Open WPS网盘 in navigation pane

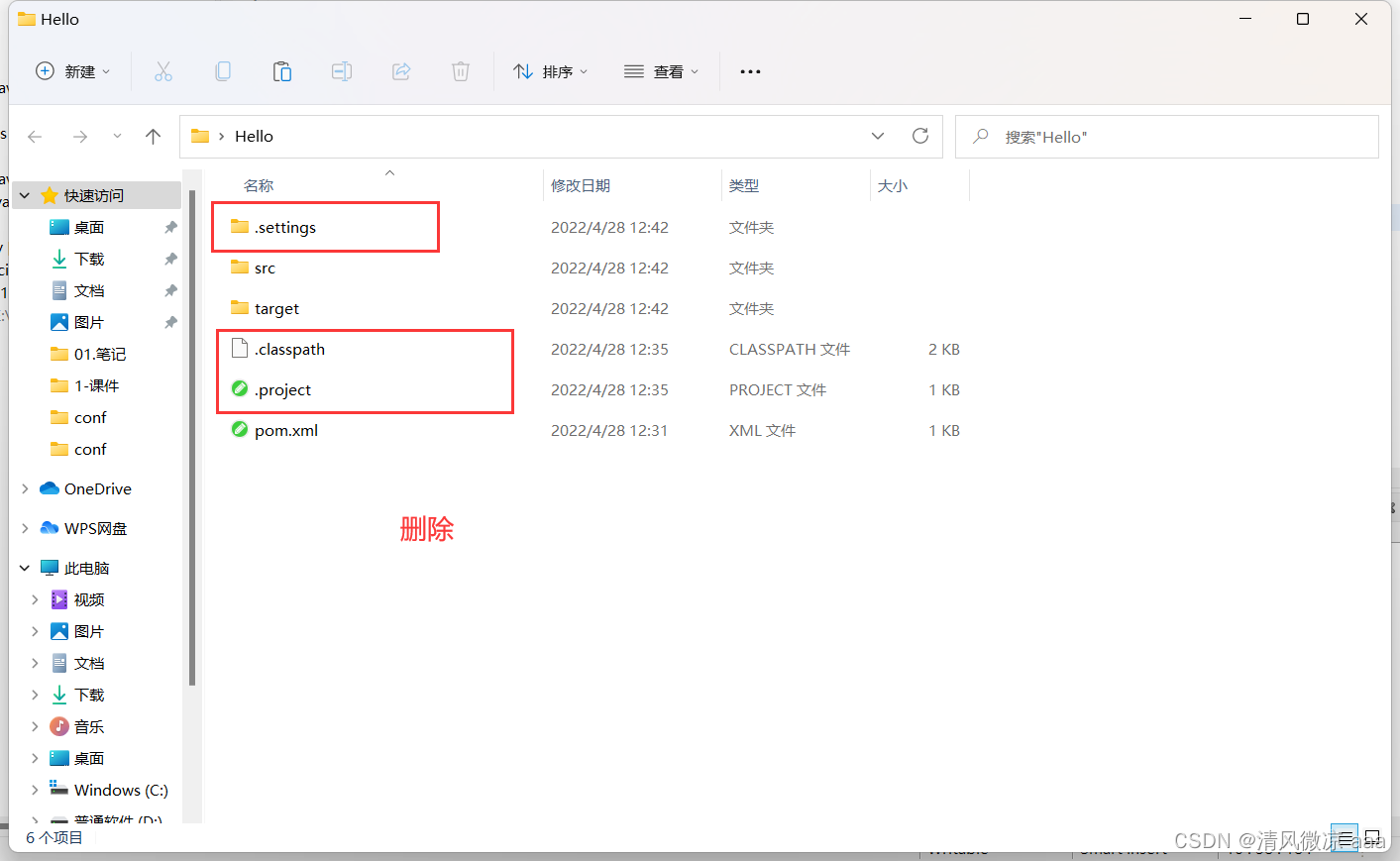pyautogui.click(x=96, y=528)
